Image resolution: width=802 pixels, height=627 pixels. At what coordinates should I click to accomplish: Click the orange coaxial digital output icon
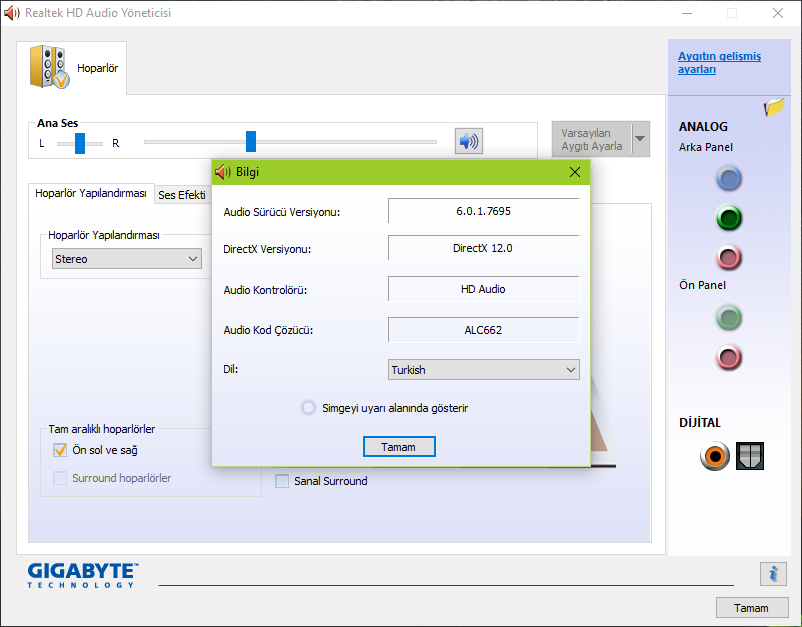(x=715, y=456)
